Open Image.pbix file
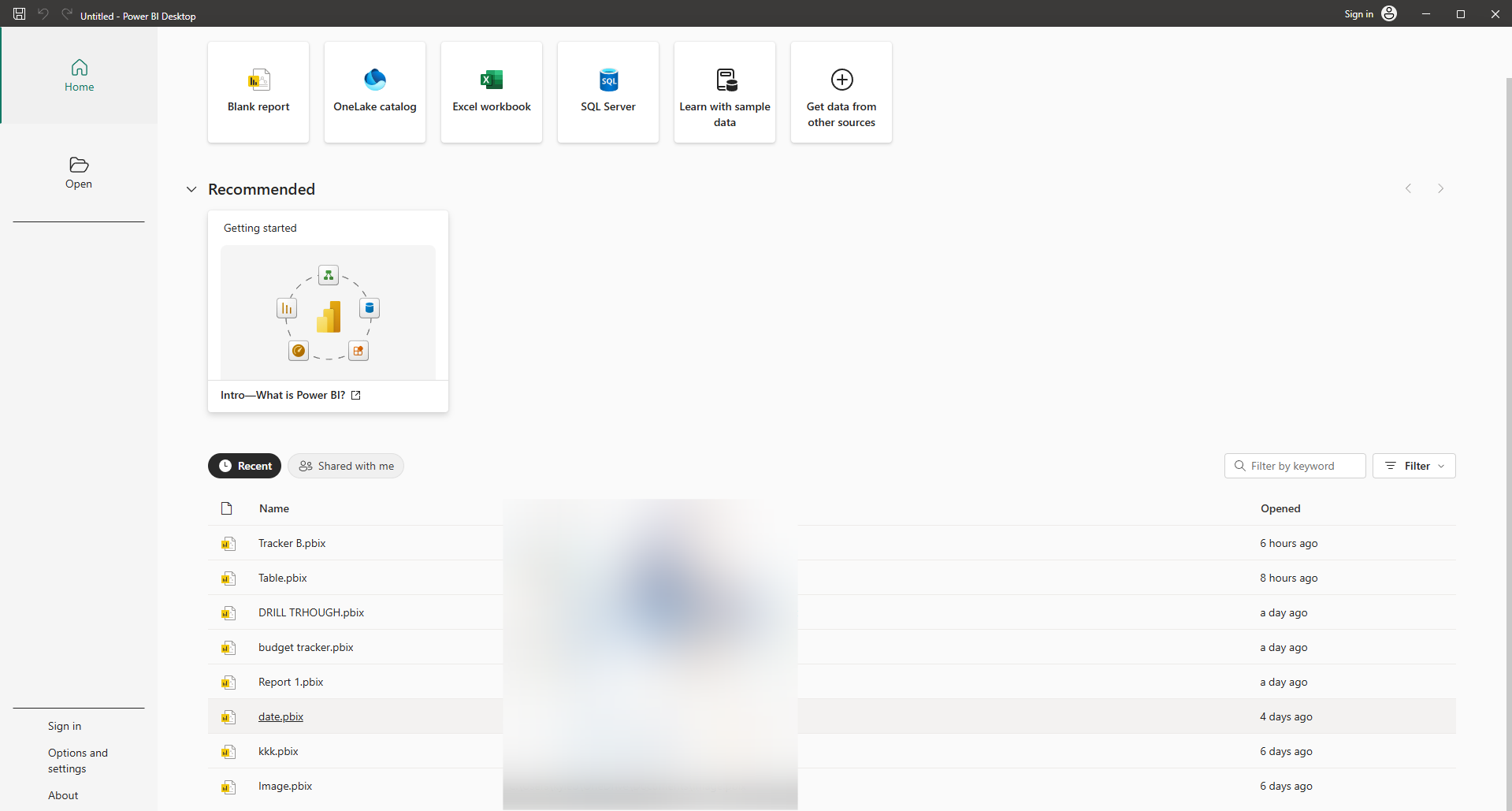Image resolution: width=1512 pixels, height=811 pixels. point(285,786)
